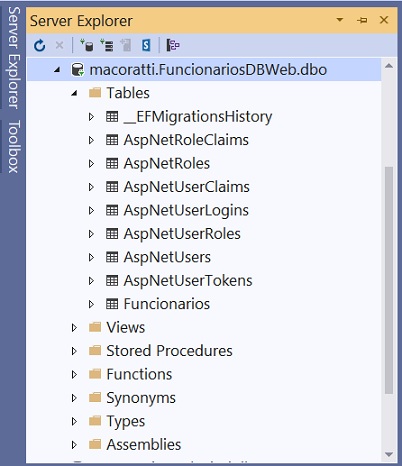Click the Types folder icon
The height and width of the screenshot is (466, 402).
pyautogui.click(x=95, y=421)
